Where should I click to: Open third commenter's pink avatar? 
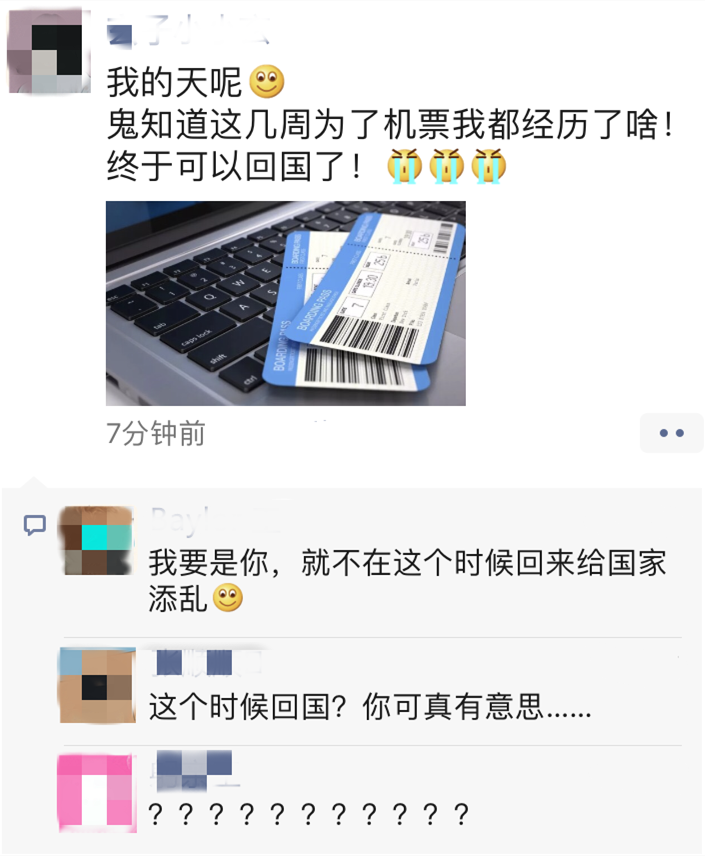96,793
